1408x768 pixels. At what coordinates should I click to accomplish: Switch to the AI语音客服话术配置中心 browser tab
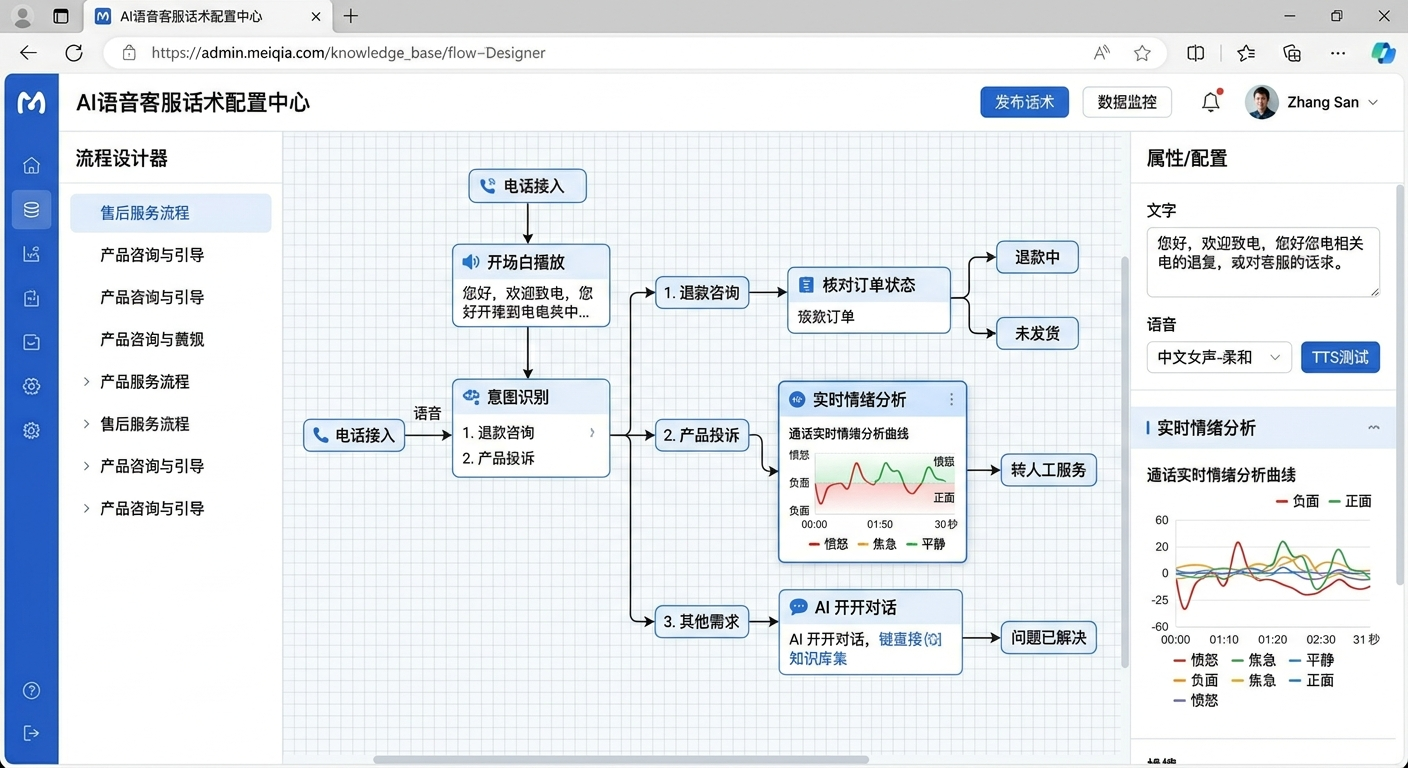pos(205,17)
